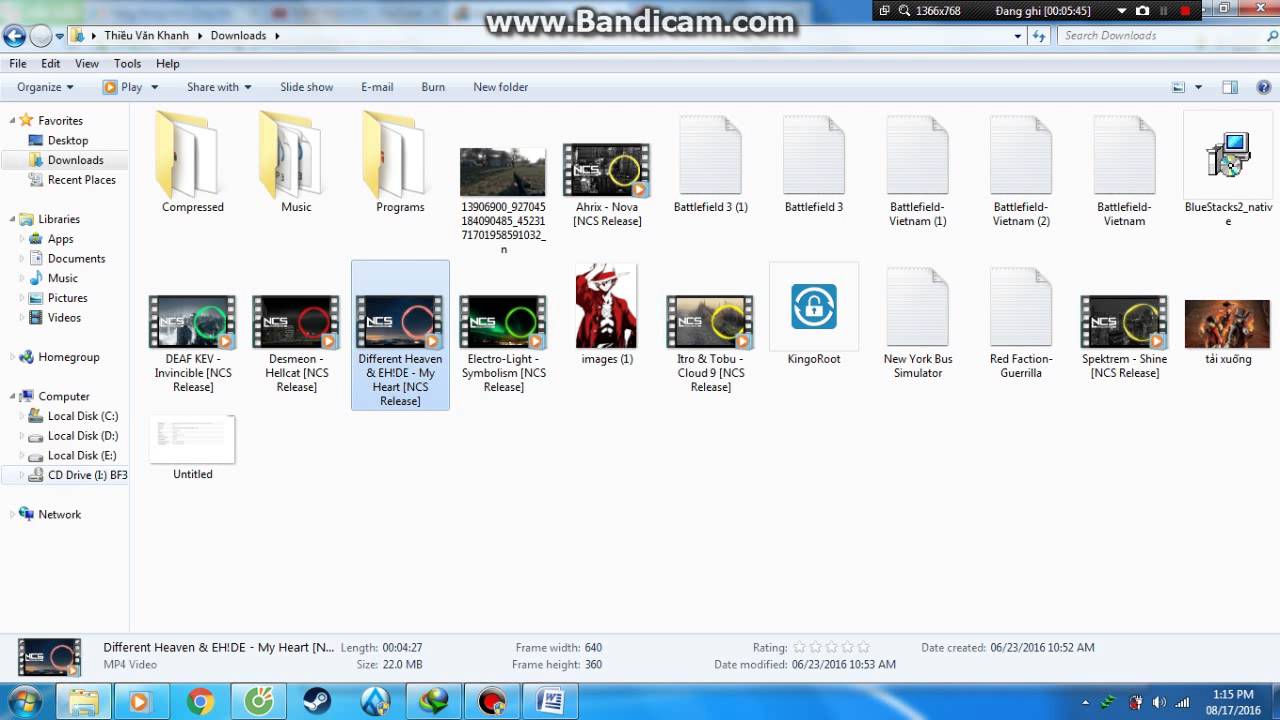Open the Share with dropdown
This screenshot has width=1280, height=720.
point(219,87)
